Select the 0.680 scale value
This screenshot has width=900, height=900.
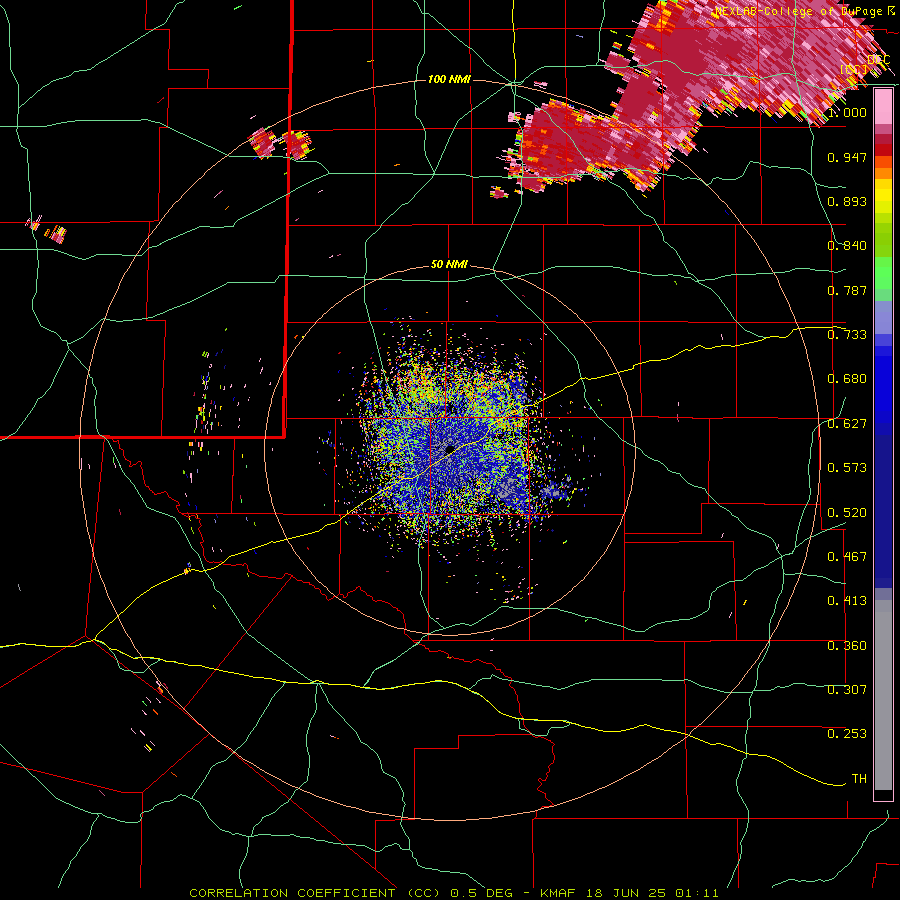[847, 379]
